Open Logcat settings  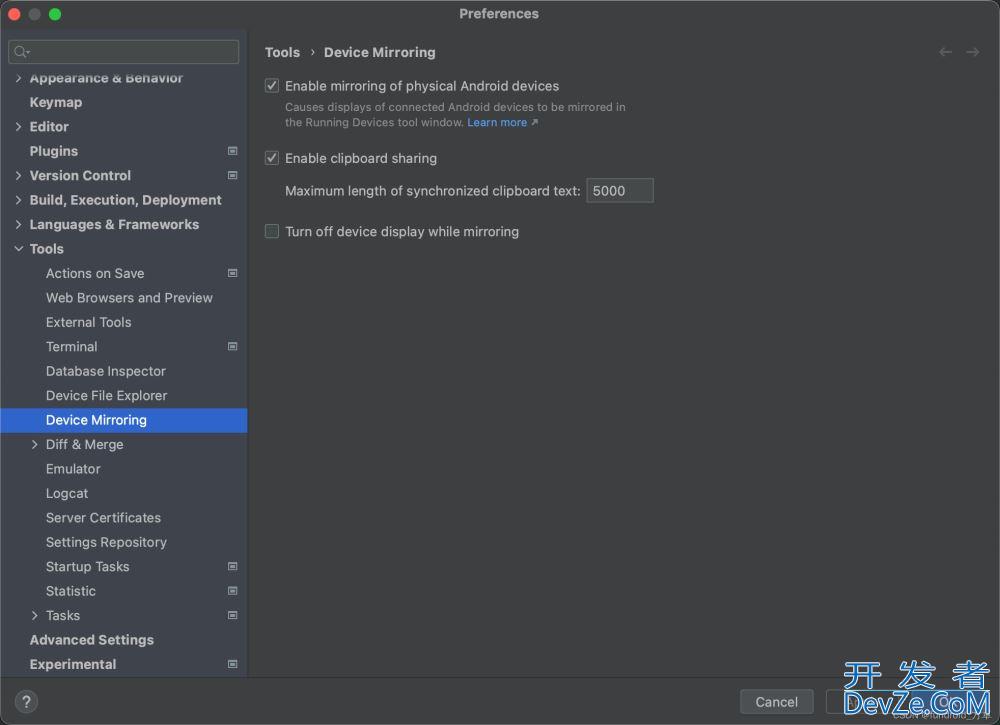(67, 494)
